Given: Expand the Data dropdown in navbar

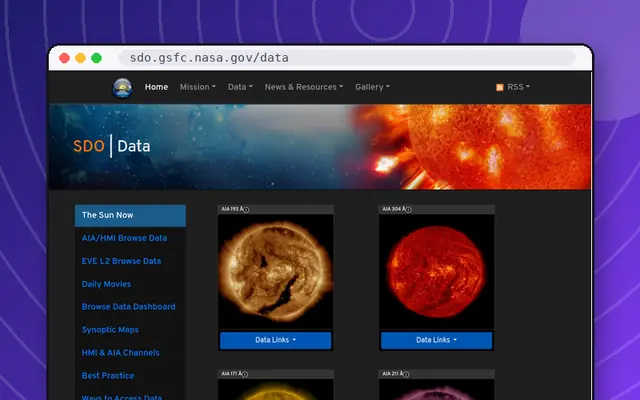Looking at the screenshot, I should tap(240, 87).
